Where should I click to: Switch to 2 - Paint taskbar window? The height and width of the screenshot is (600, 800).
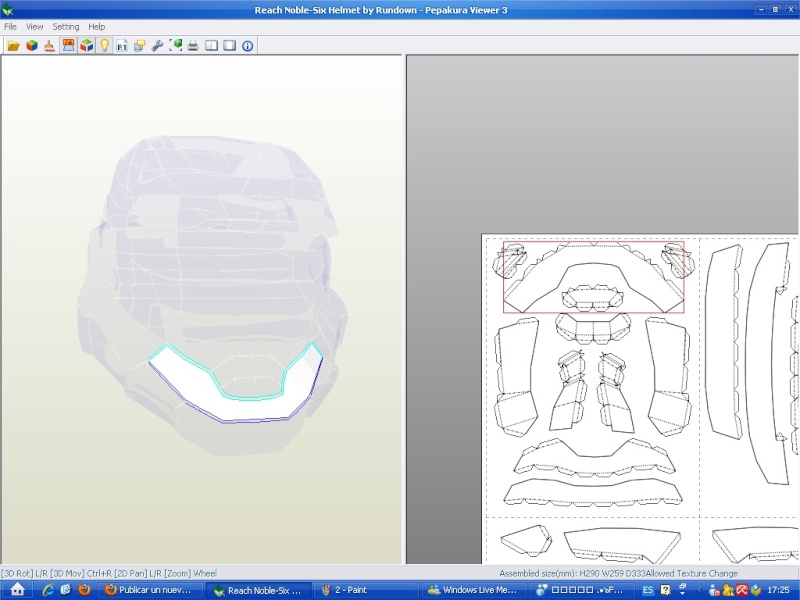pos(366,590)
